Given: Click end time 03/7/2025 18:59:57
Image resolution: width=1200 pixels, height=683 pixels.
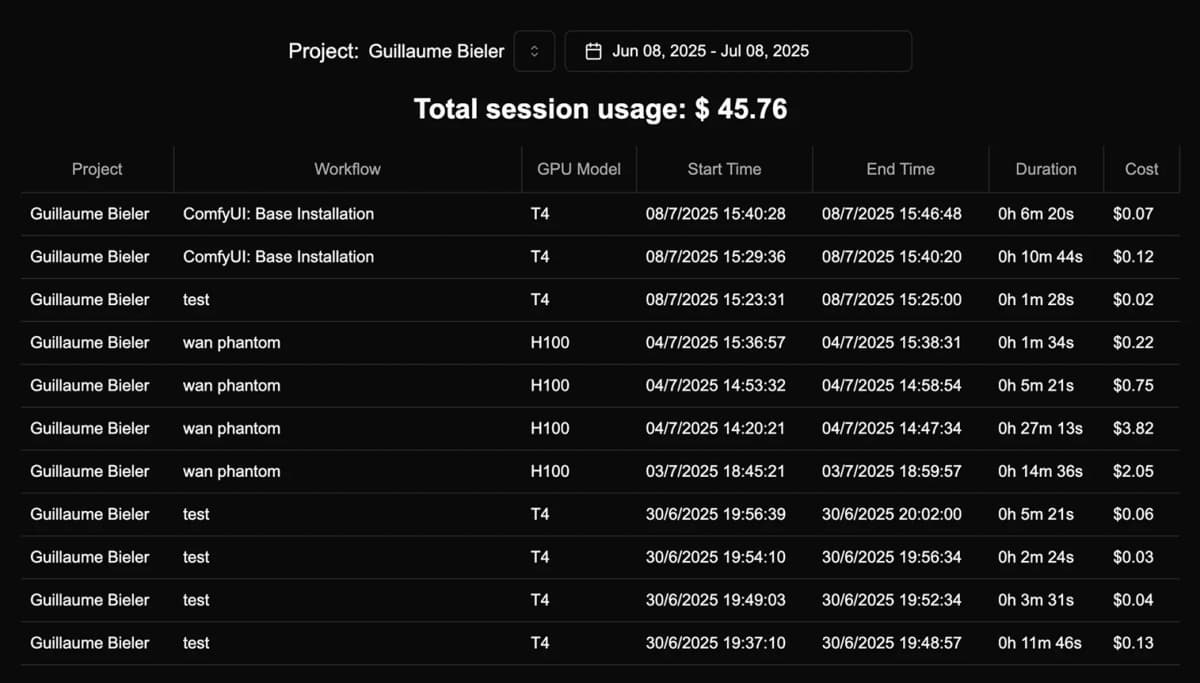Looking at the screenshot, I should 892,472.
